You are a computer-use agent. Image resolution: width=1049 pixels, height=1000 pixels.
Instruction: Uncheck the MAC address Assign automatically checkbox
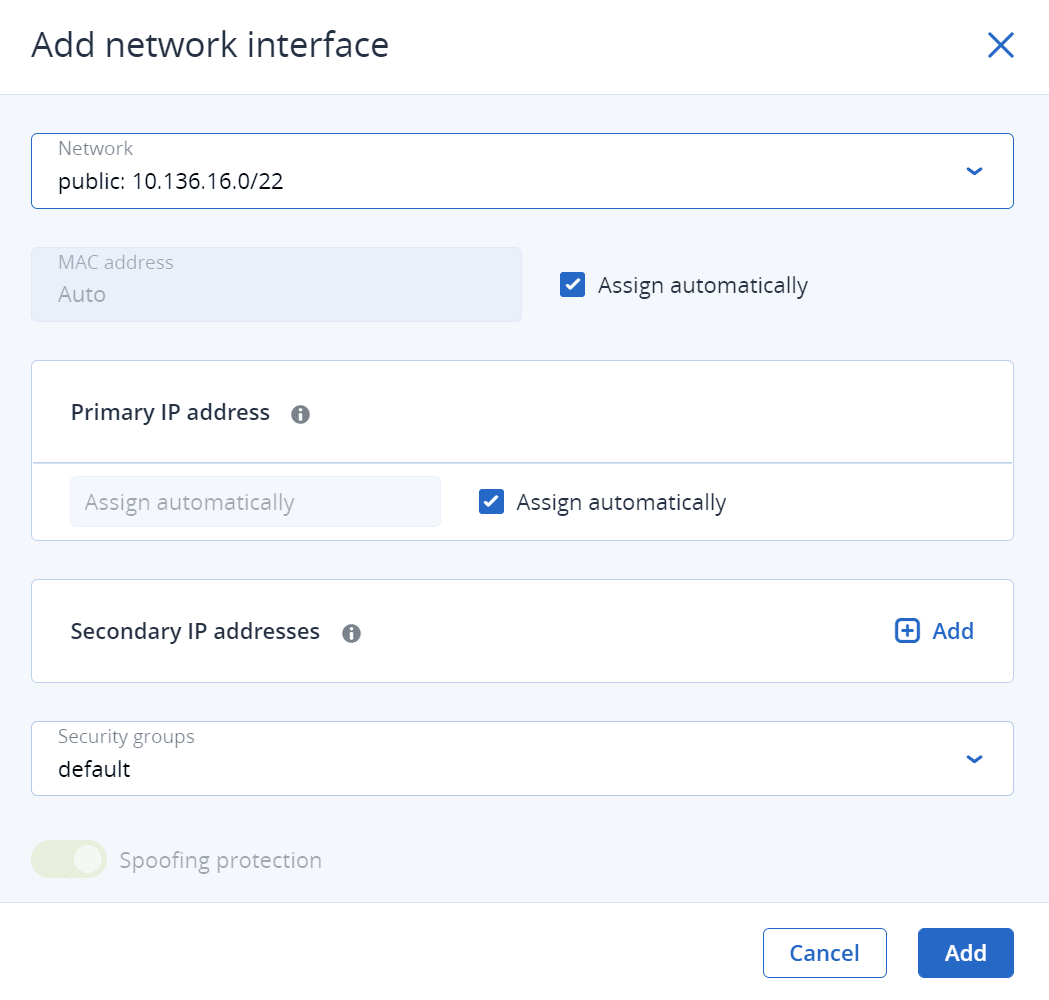tap(573, 285)
